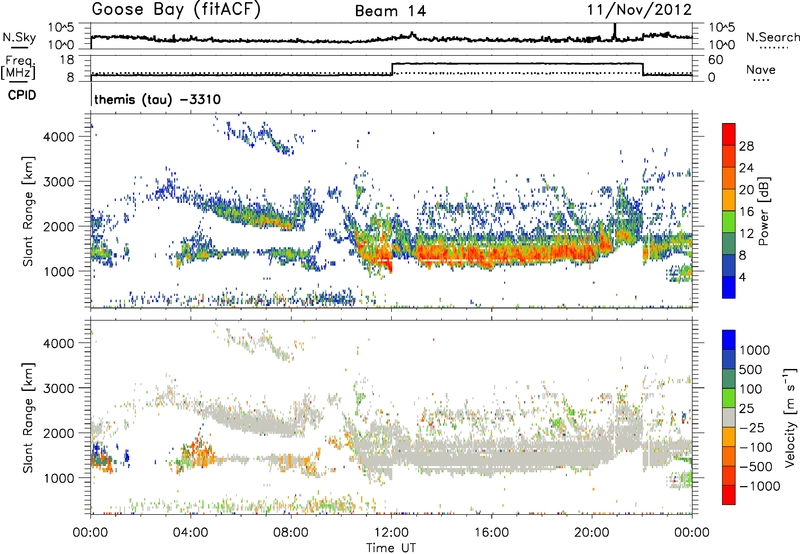Click the 'Slant Range [km]' label of the power panel

[28, 211]
